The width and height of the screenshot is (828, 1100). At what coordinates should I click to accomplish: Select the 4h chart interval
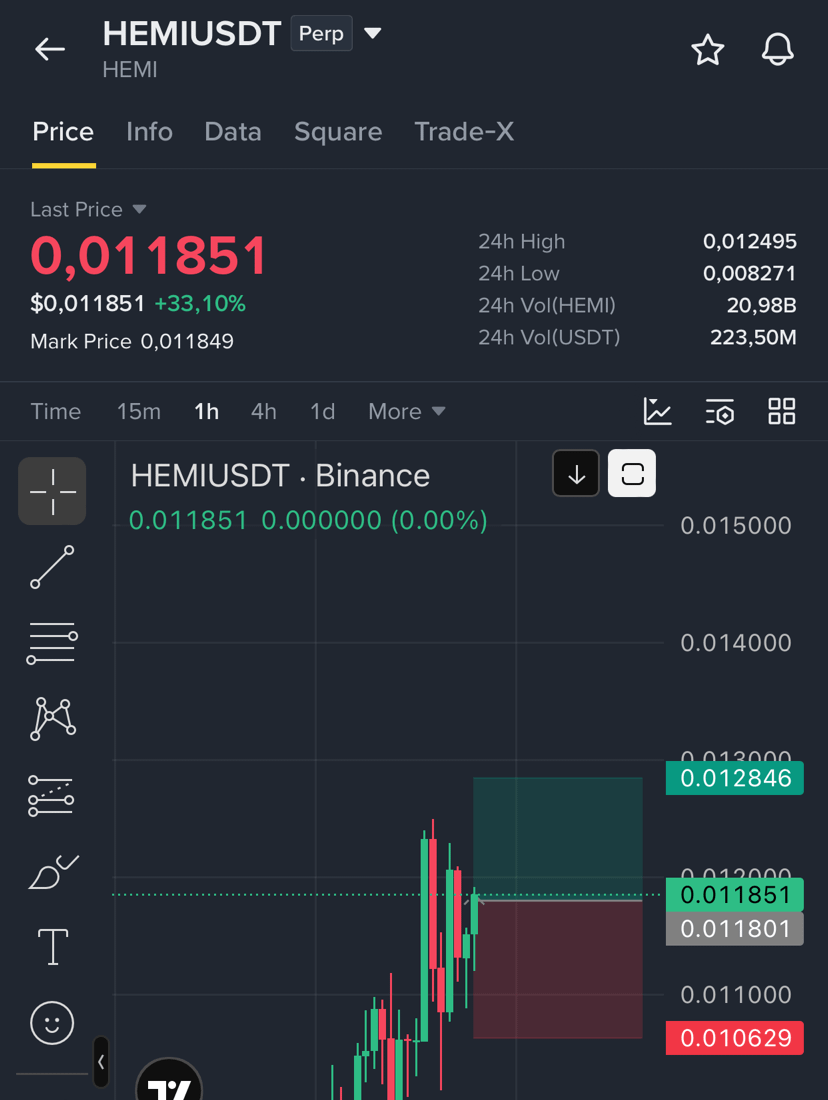264,411
